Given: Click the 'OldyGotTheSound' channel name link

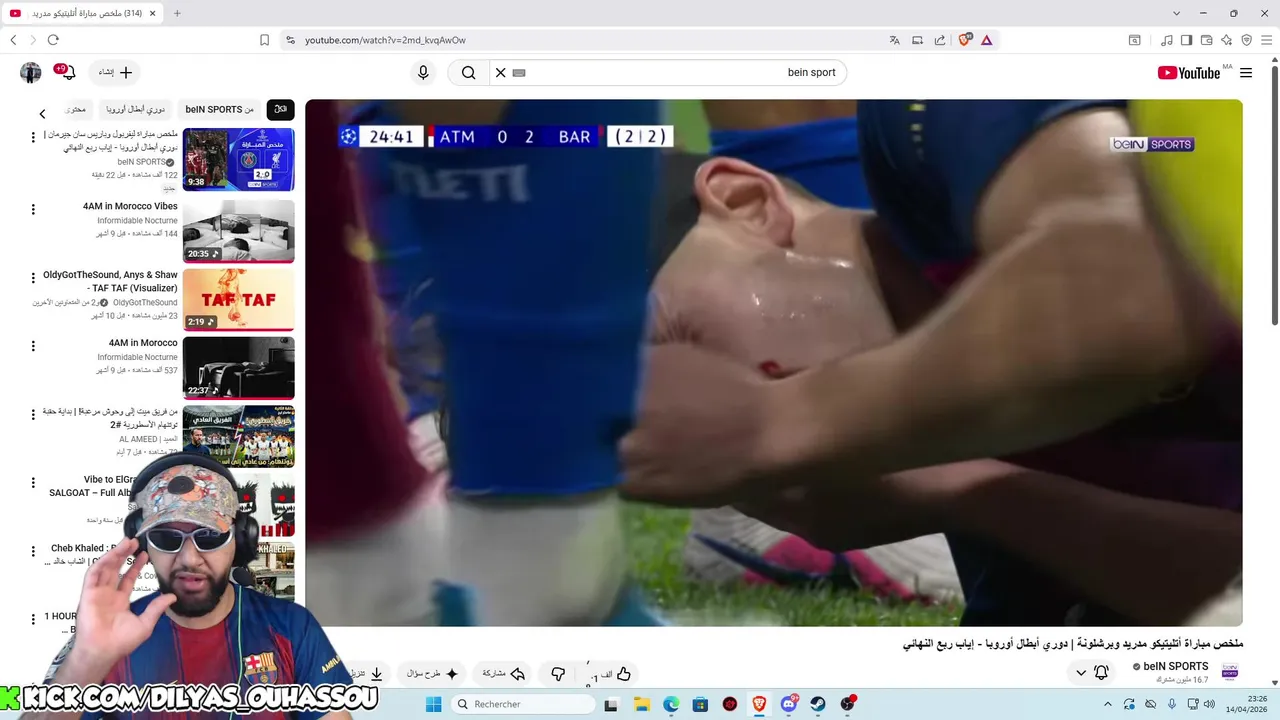Looking at the screenshot, I should (x=145, y=302).
